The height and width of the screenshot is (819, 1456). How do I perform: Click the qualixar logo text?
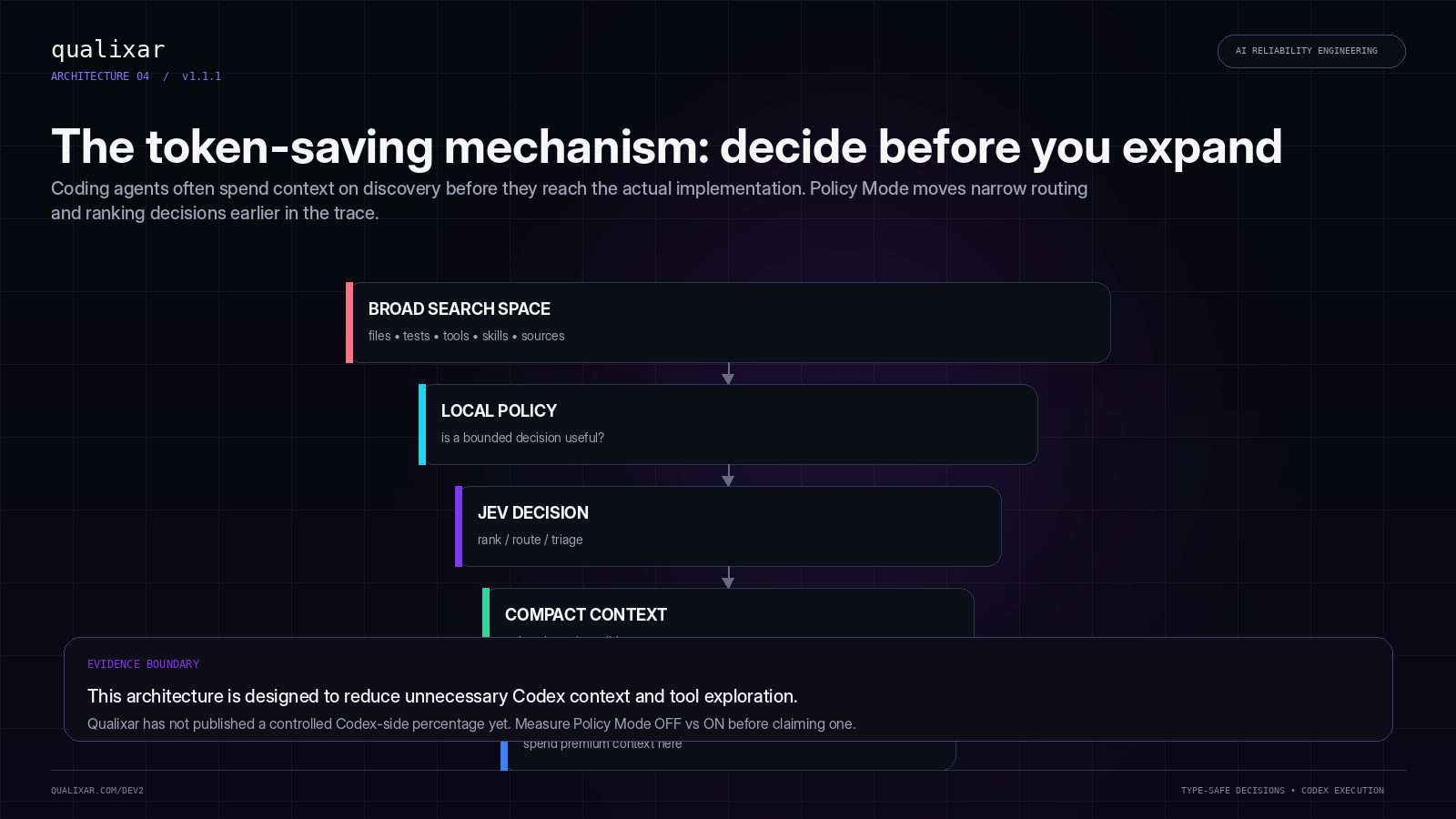click(107, 49)
